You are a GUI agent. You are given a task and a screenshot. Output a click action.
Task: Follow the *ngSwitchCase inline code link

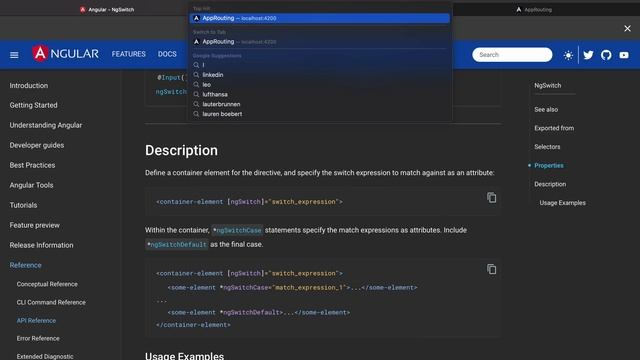pos(237,230)
